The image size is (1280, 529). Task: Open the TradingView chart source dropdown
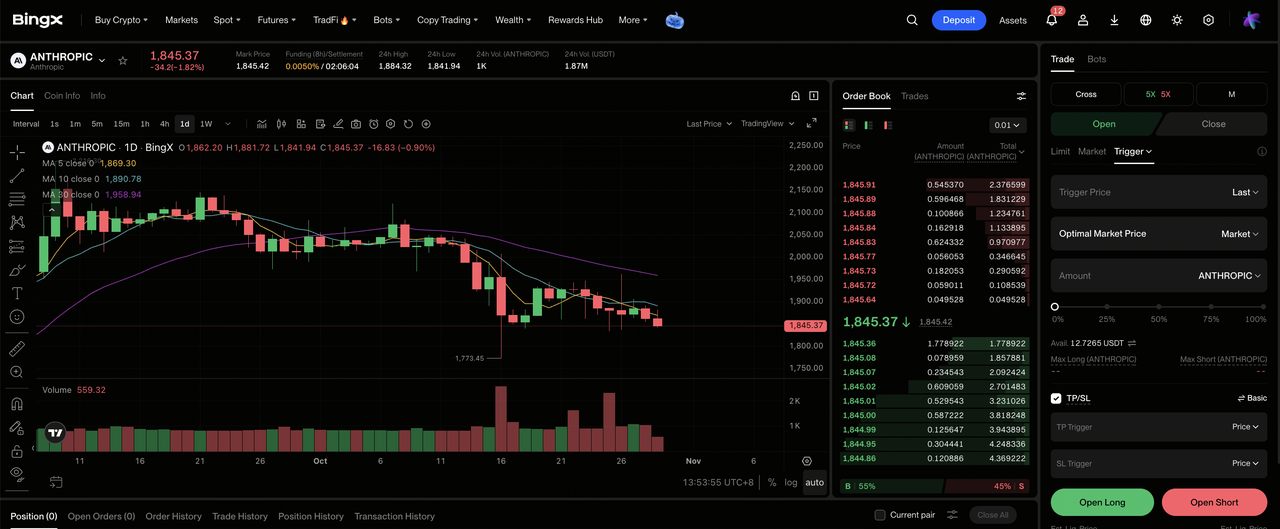click(x=768, y=124)
